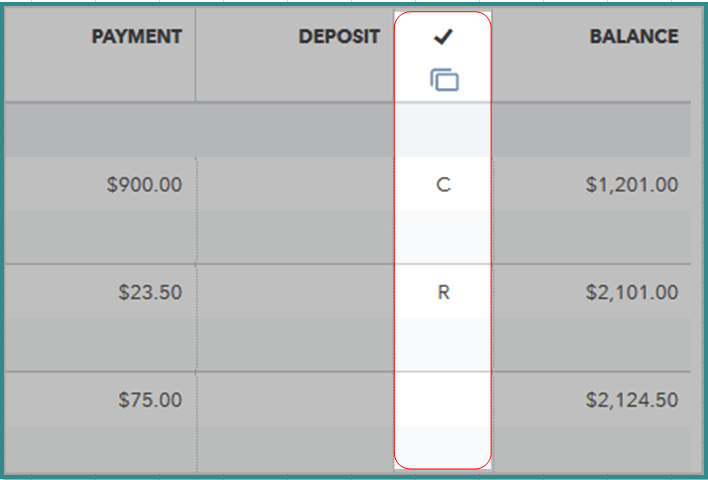
Task: Click the dark gray row under PAYMENT header
Action: pos(100,129)
